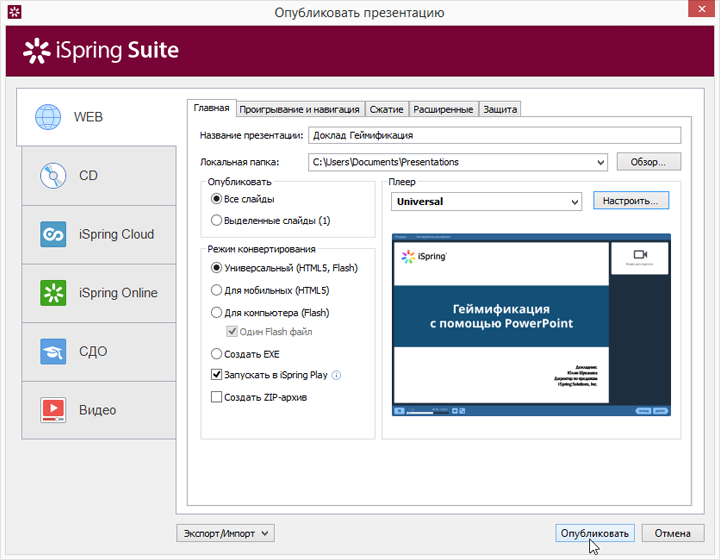Click the Обзор... browse button
The height and width of the screenshot is (560, 720).
coord(648,162)
